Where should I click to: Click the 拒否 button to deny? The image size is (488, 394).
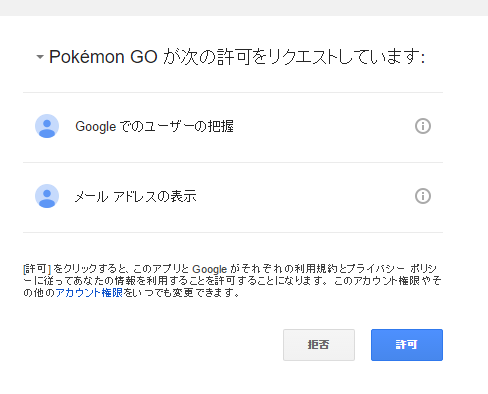(x=319, y=345)
